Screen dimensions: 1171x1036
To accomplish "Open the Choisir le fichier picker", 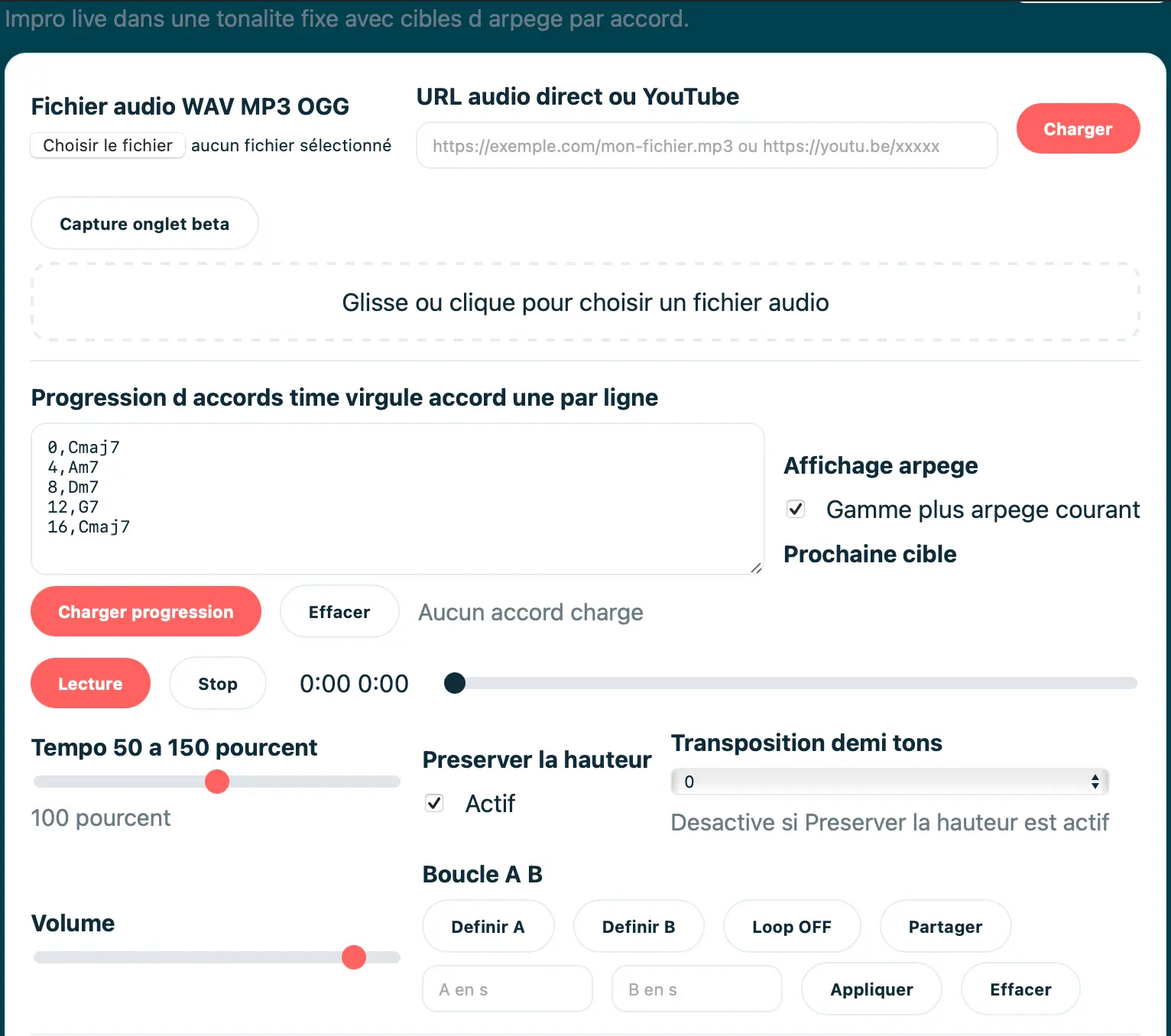I will 108,145.
